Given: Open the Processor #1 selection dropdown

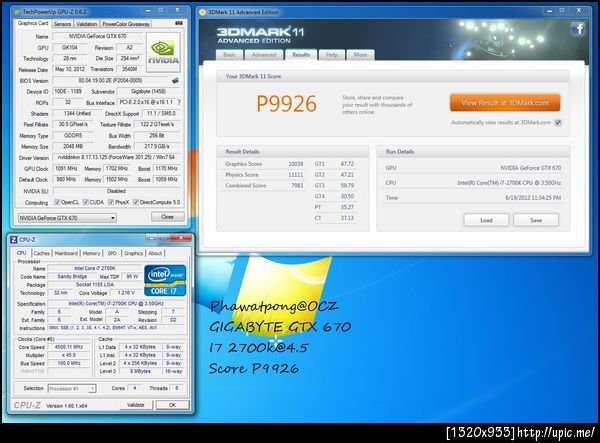Looking at the screenshot, I should [72, 389].
